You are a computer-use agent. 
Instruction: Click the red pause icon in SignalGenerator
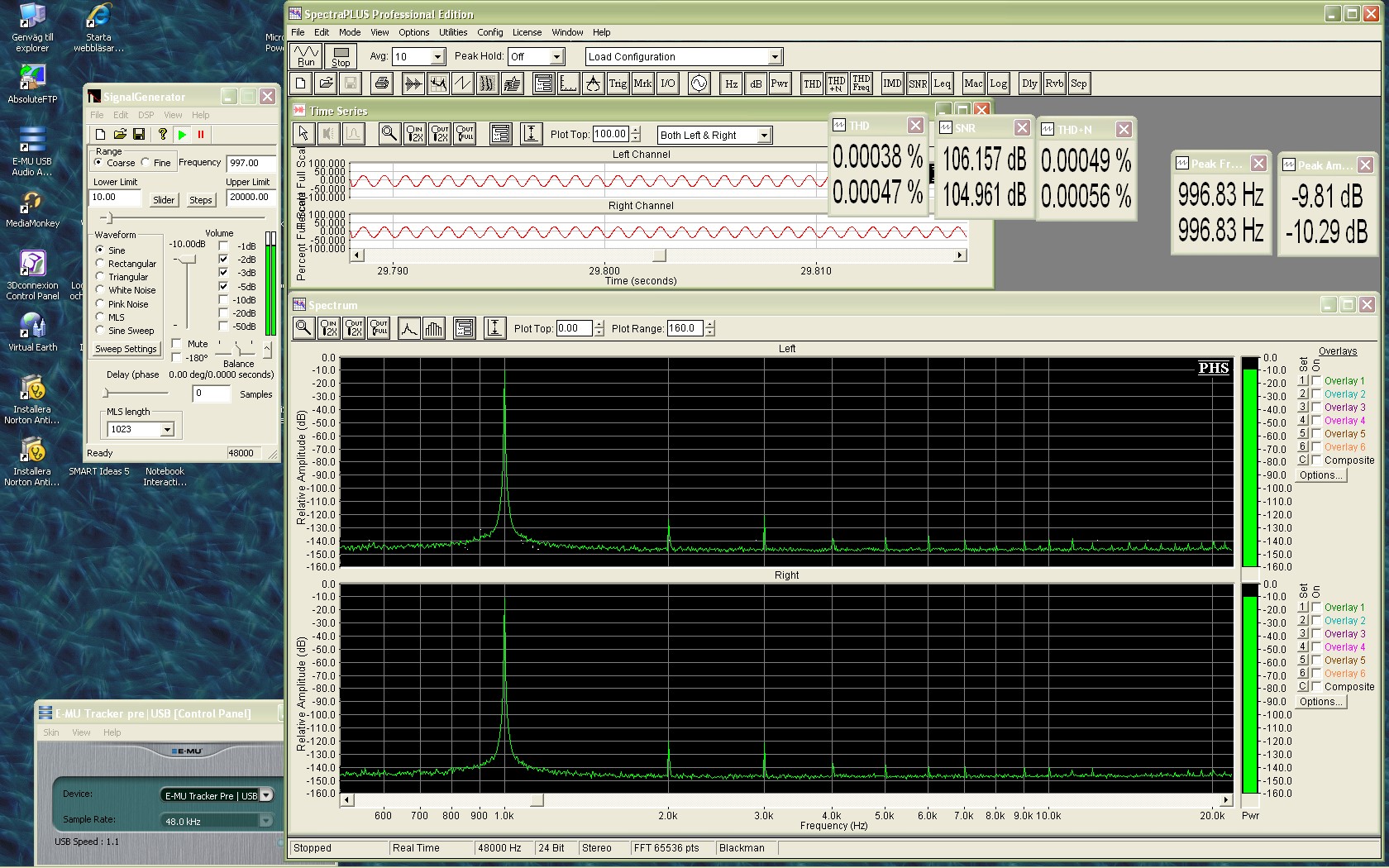201,134
